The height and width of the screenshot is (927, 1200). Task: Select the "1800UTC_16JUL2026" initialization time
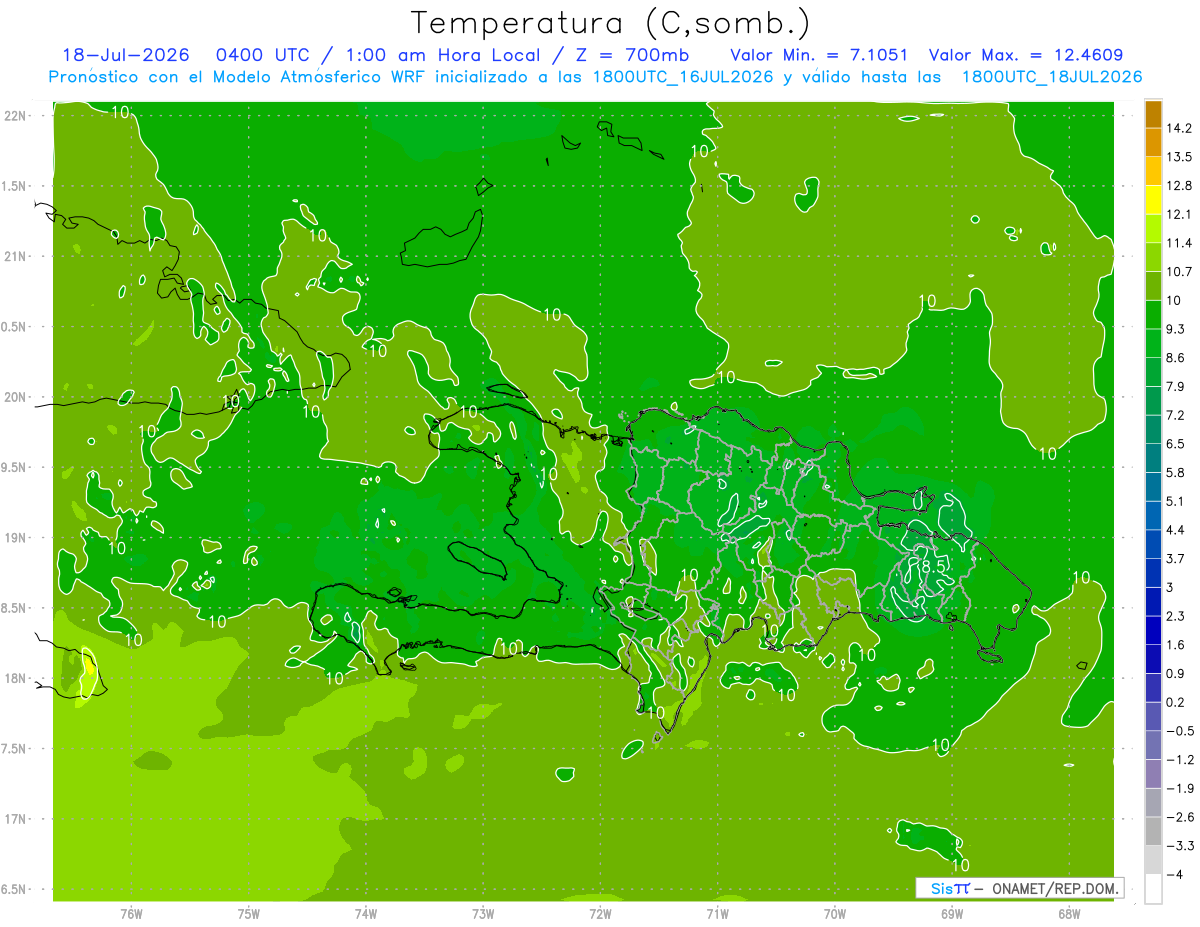[682, 77]
